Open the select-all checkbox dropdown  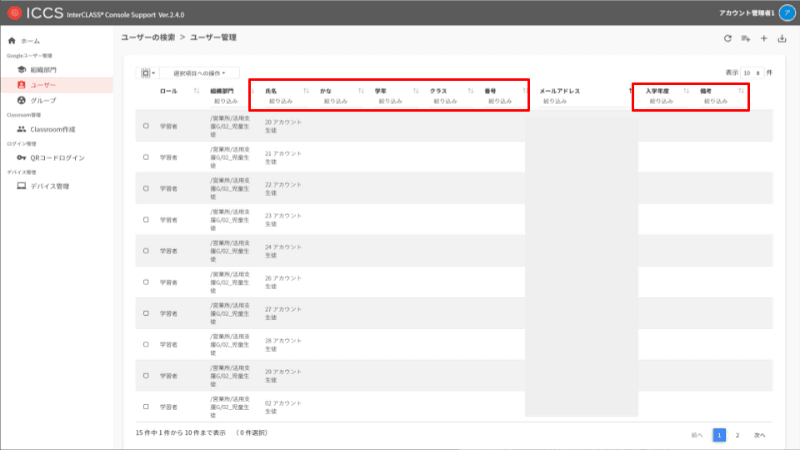pyautogui.click(x=148, y=73)
